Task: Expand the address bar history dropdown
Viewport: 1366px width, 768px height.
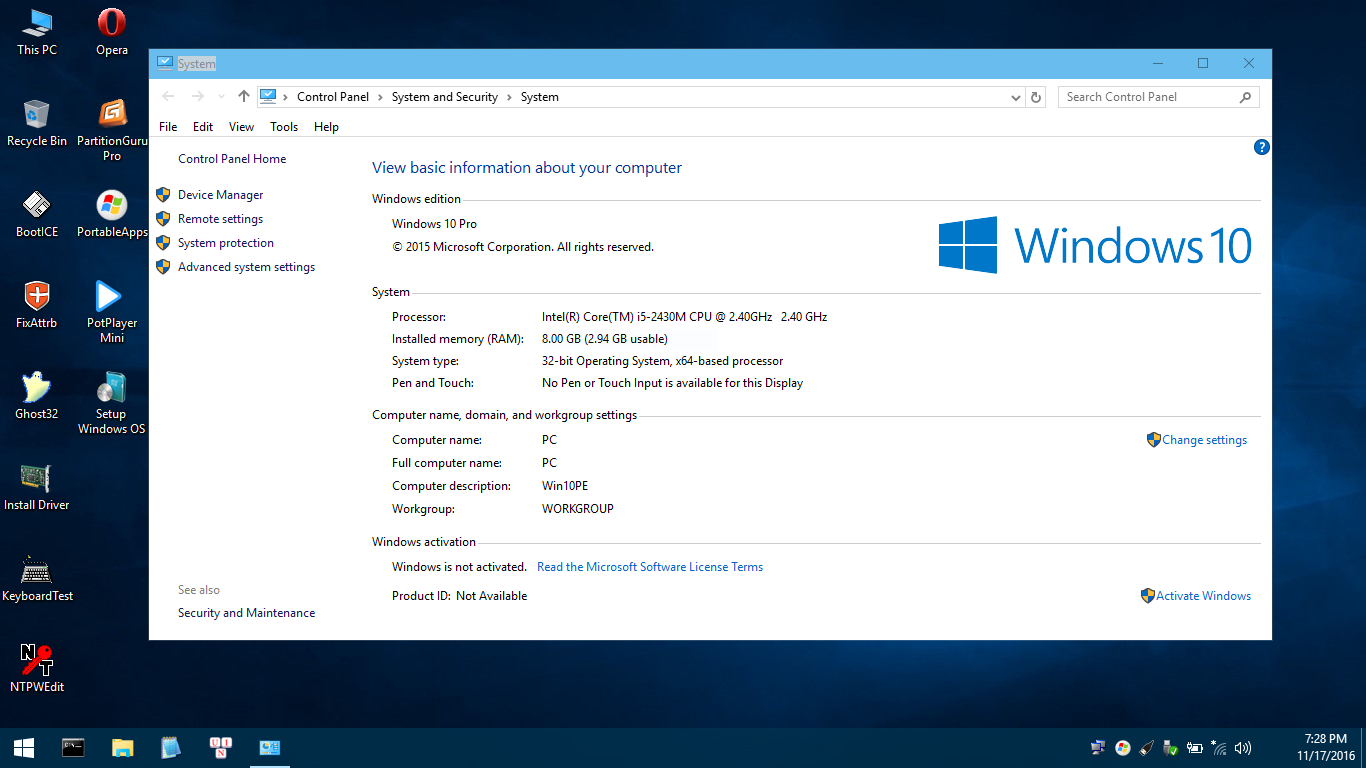Action: pos(1015,96)
